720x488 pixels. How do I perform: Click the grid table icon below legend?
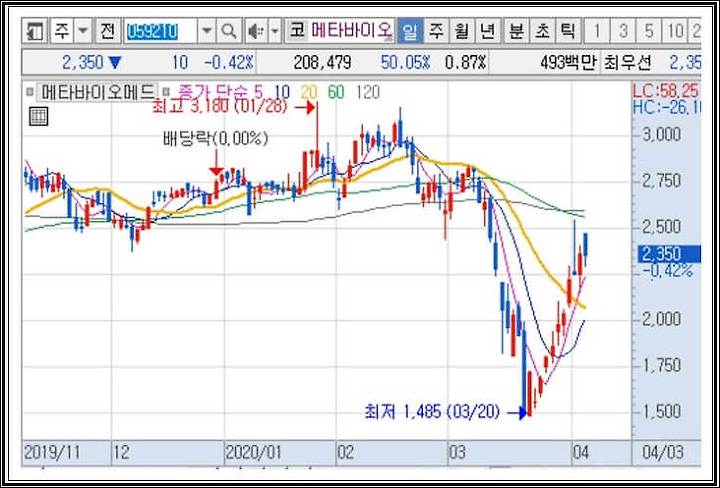(x=39, y=117)
